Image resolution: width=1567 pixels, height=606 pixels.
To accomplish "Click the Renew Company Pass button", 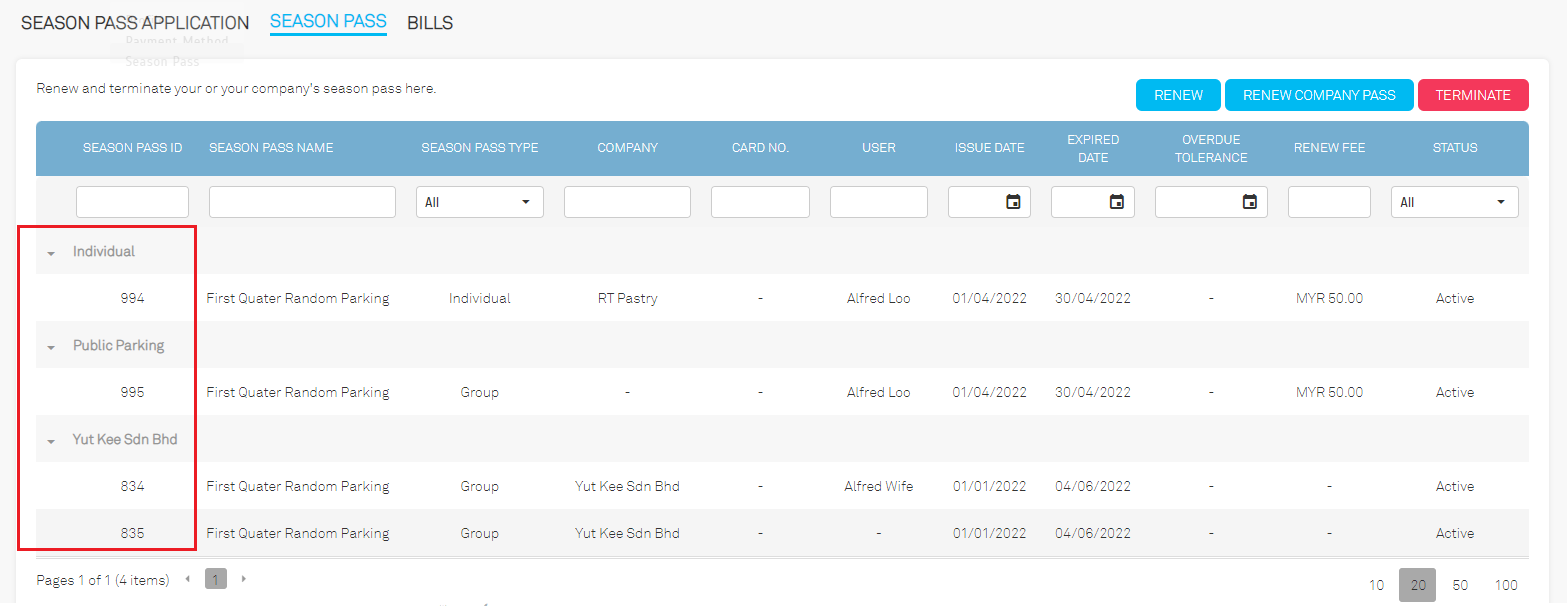I will coord(1318,95).
